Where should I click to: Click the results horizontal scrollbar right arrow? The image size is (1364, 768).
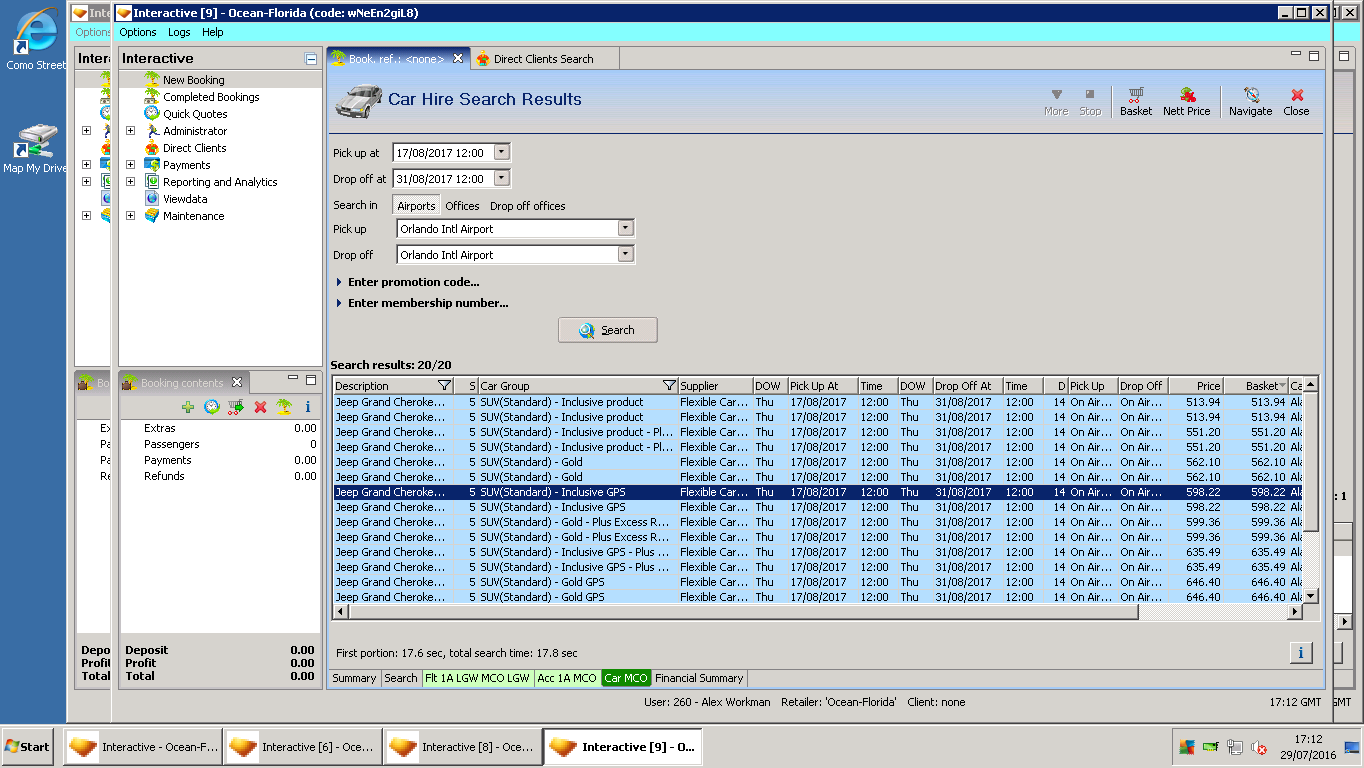tap(1295, 611)
